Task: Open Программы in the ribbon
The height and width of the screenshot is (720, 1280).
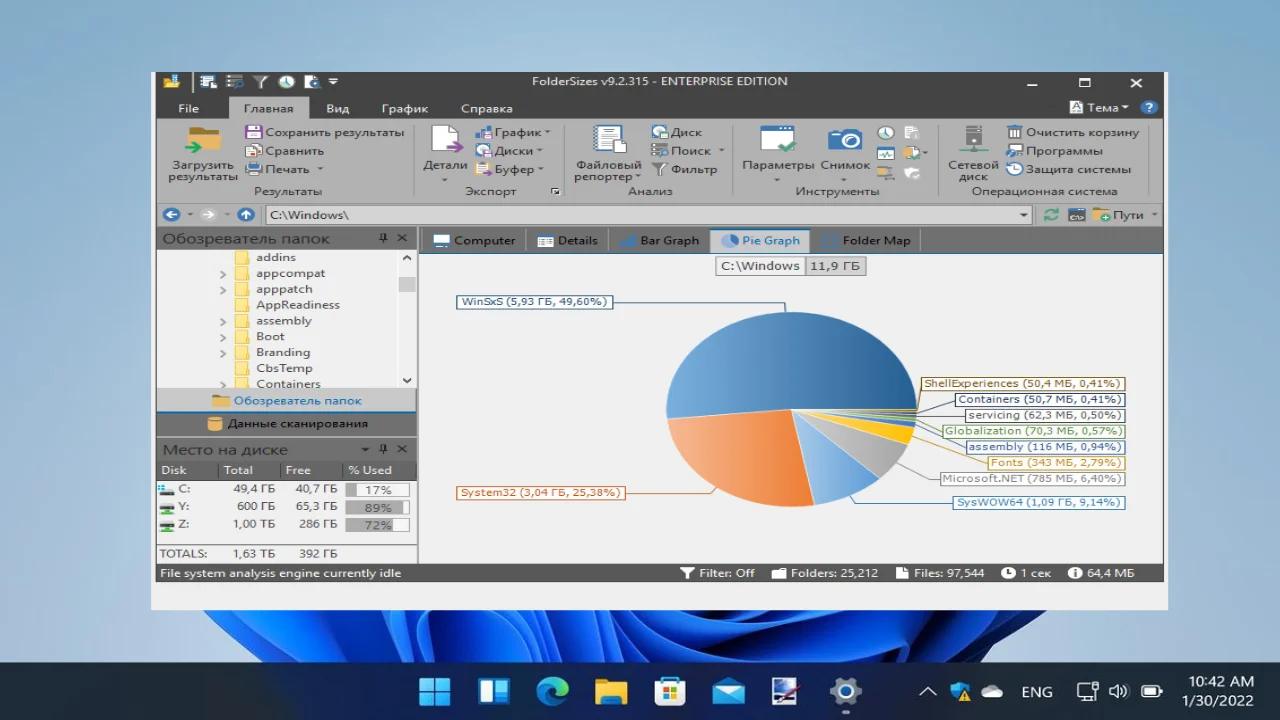Action: coord(1055,151)
